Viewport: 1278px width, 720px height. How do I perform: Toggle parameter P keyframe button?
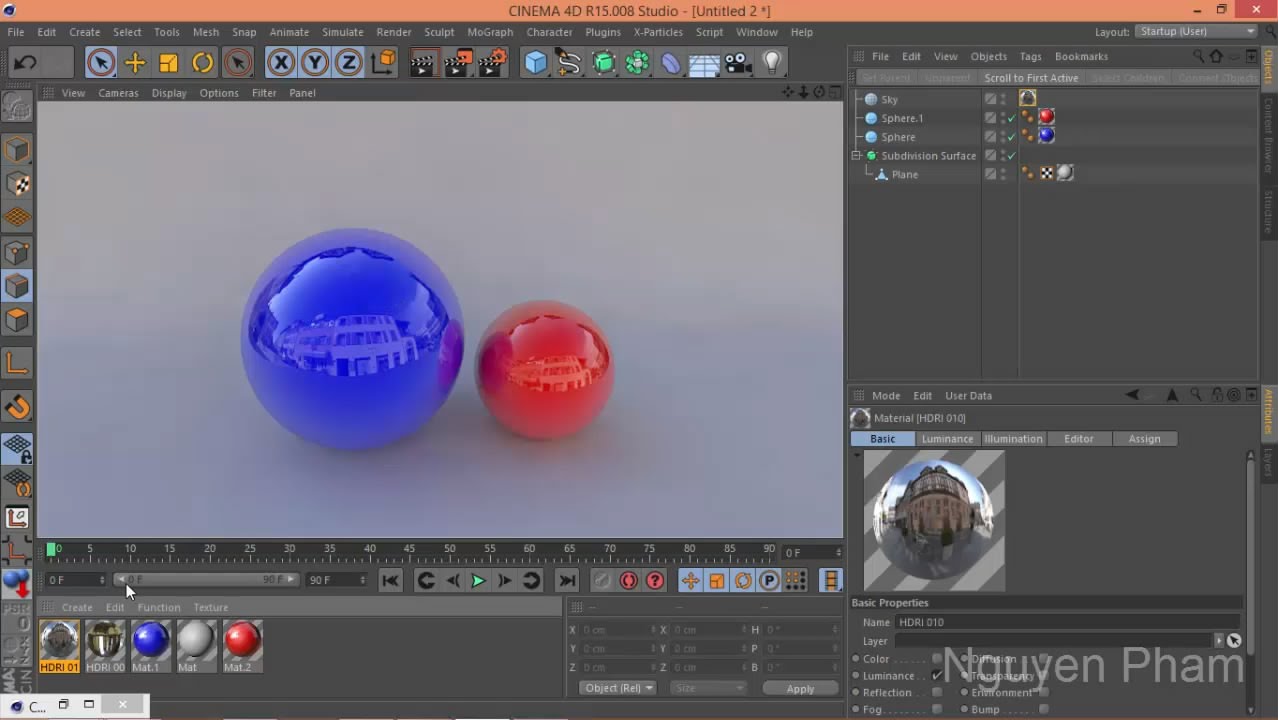(769, 580)
